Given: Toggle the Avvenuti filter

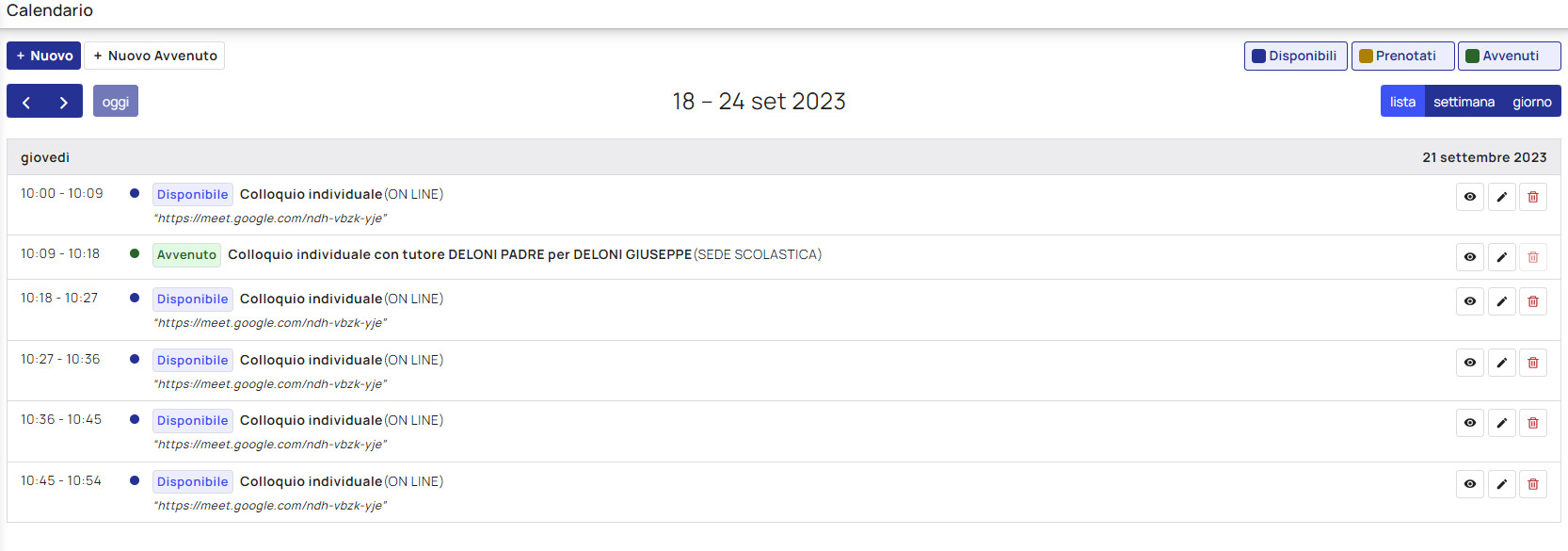Looking at the screenshot, I should tap(1509, 56).
